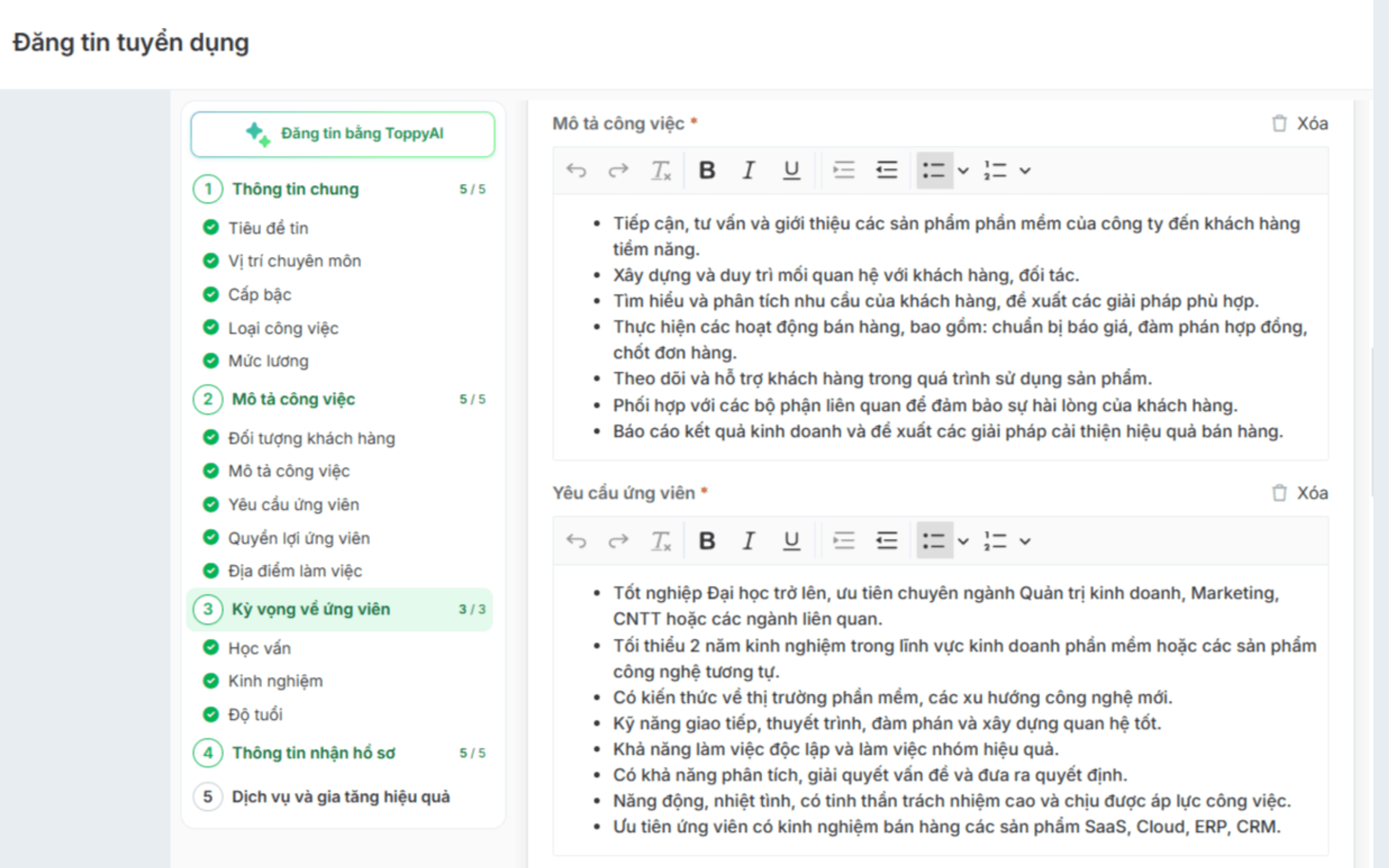Viewport: 1389px width, 868px height.
Task: Click Underline in Yêu cầu ứng viên toolbar
Action: 791,541
